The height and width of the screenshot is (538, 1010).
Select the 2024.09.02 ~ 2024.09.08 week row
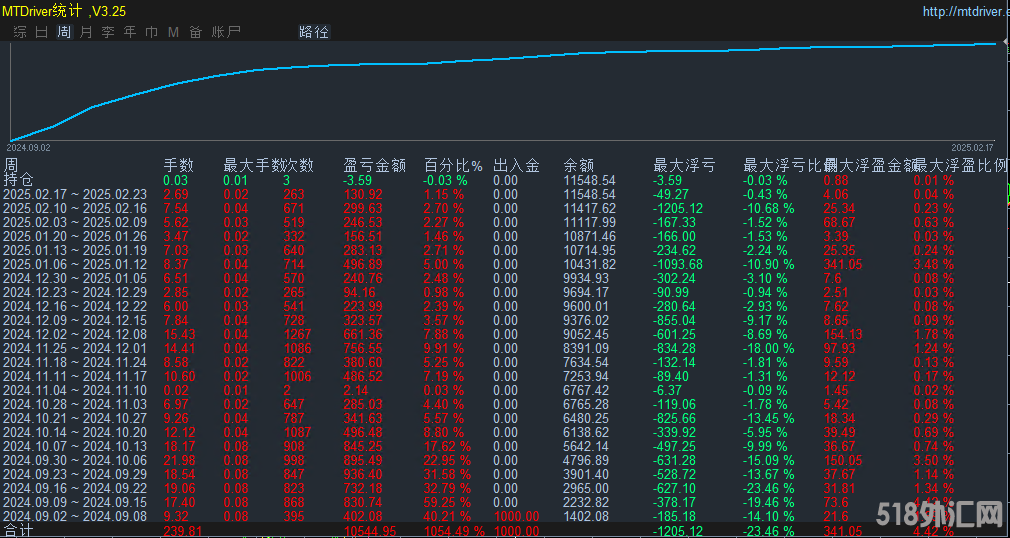click(75, 516)
